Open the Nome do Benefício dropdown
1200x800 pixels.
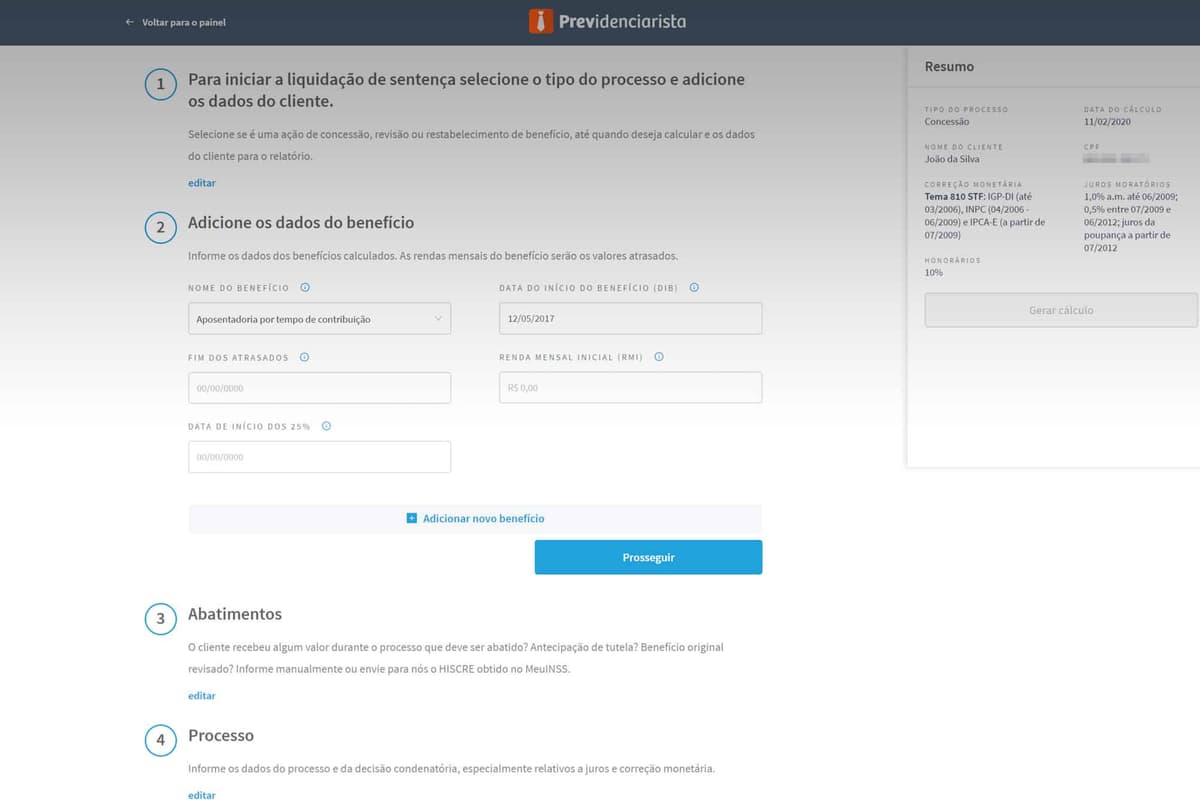438,318
